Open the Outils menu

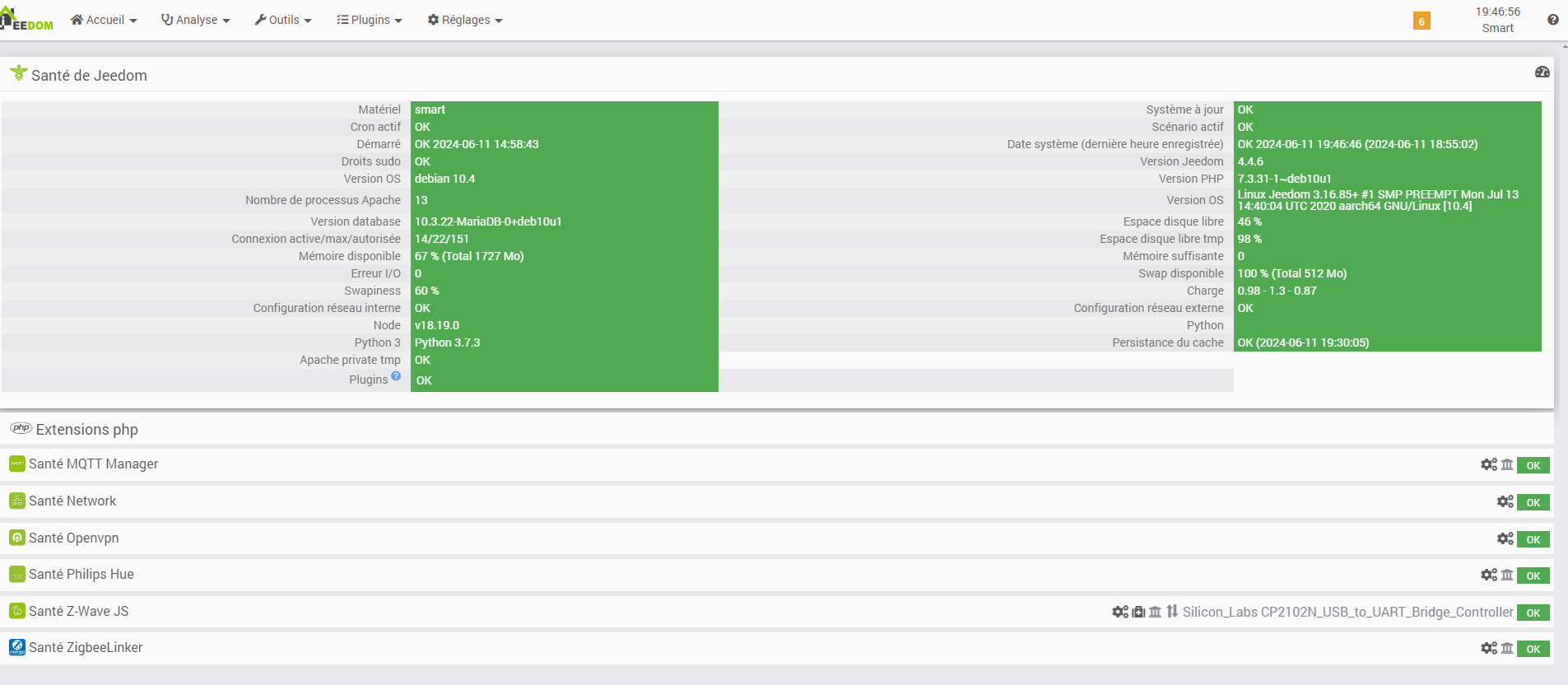click(283, 20)
